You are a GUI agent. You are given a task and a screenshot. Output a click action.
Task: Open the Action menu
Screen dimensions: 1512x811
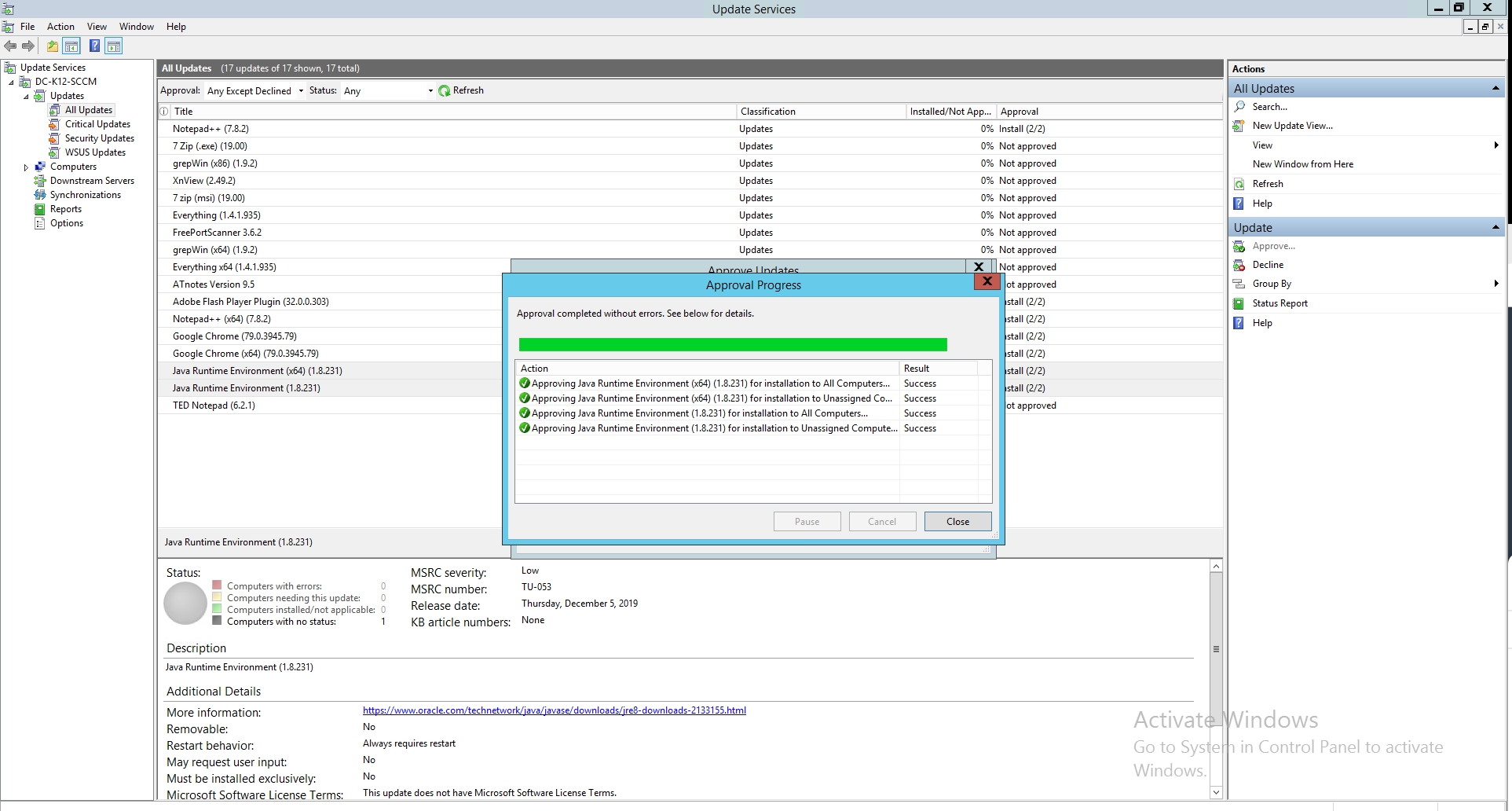60,26
